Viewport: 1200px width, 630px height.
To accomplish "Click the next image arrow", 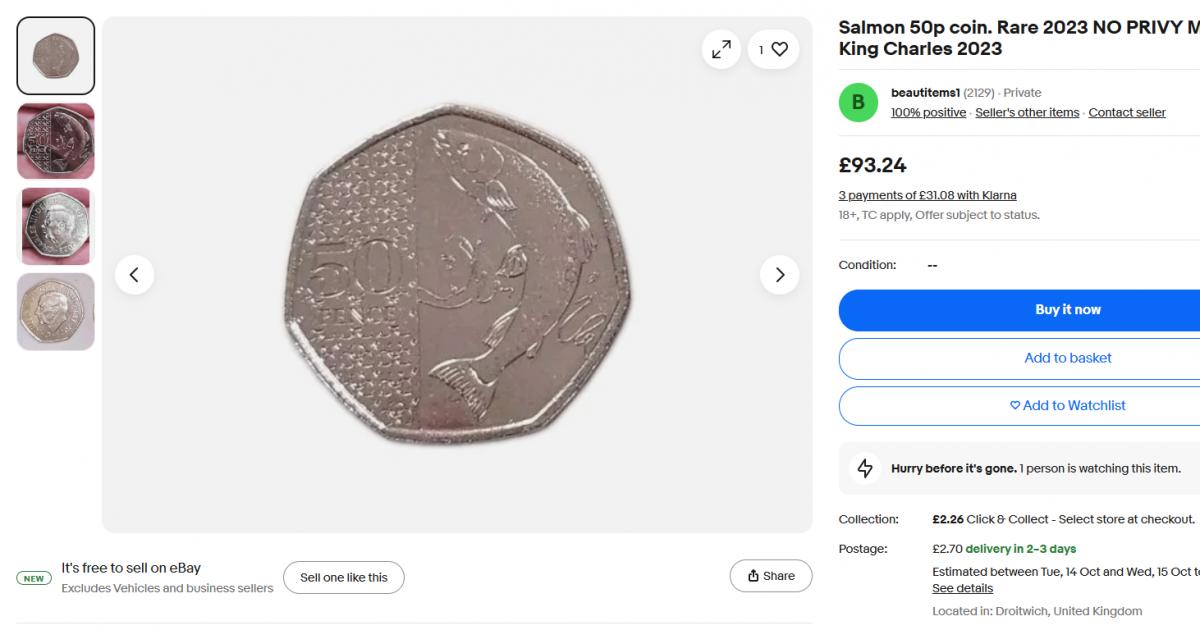I will tap(780, 274).
